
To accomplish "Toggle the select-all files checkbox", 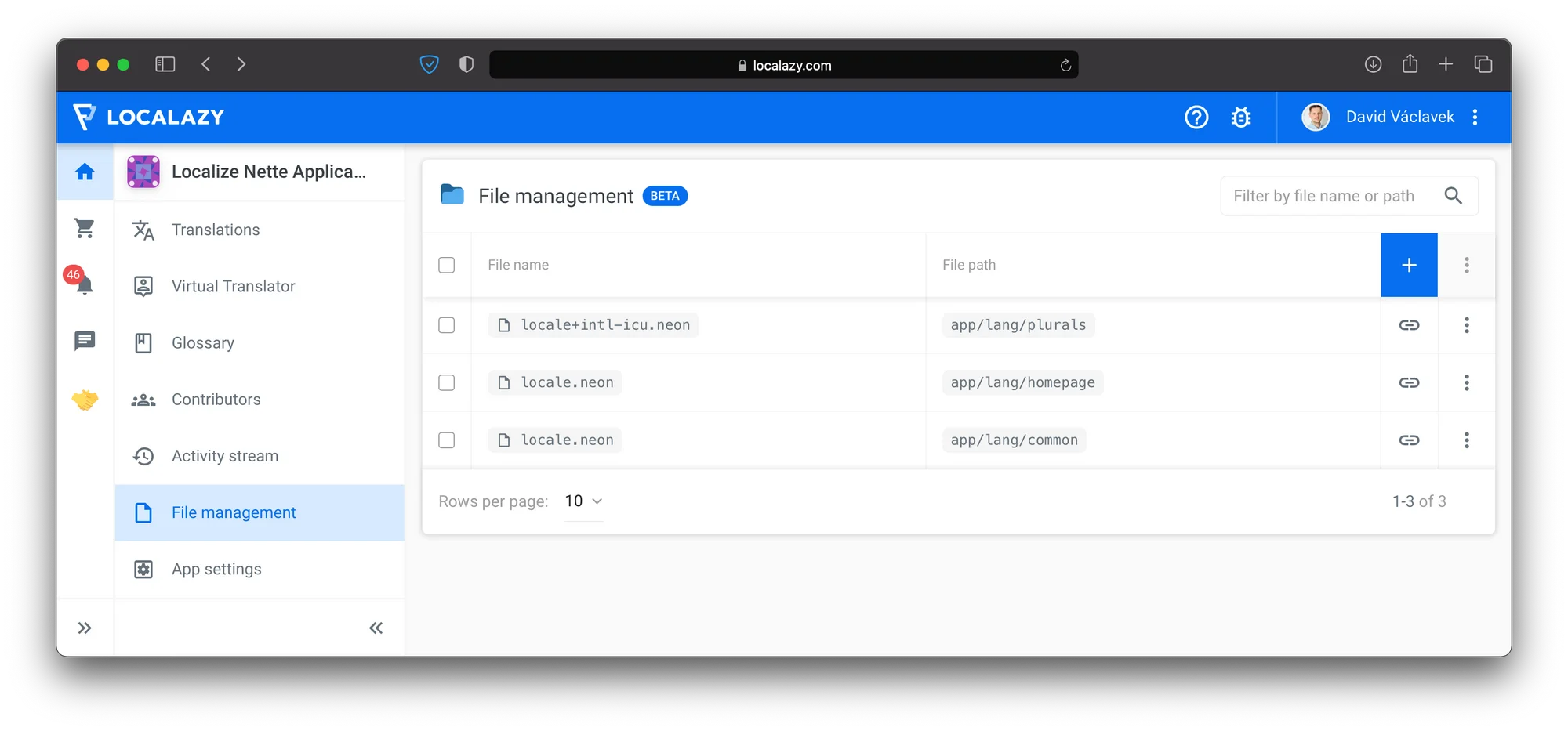I will (x=446, y=265).
